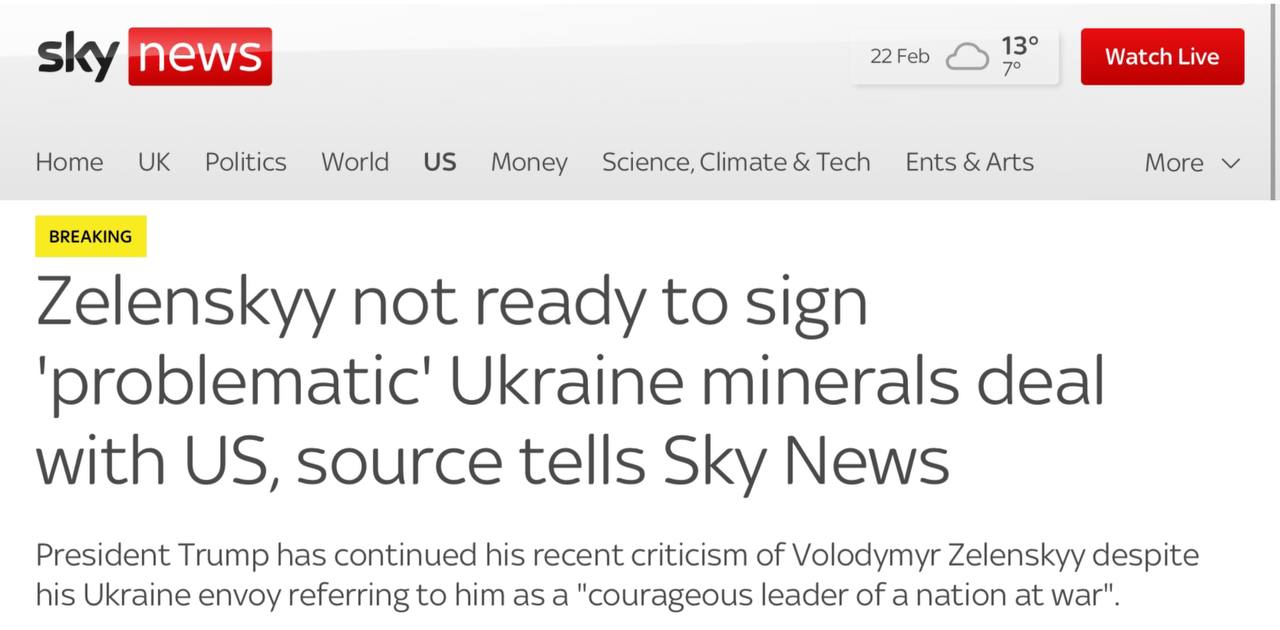Go to the Home section
The image size is (1280, 630).
pyautogui.click(x=69, y=162)
